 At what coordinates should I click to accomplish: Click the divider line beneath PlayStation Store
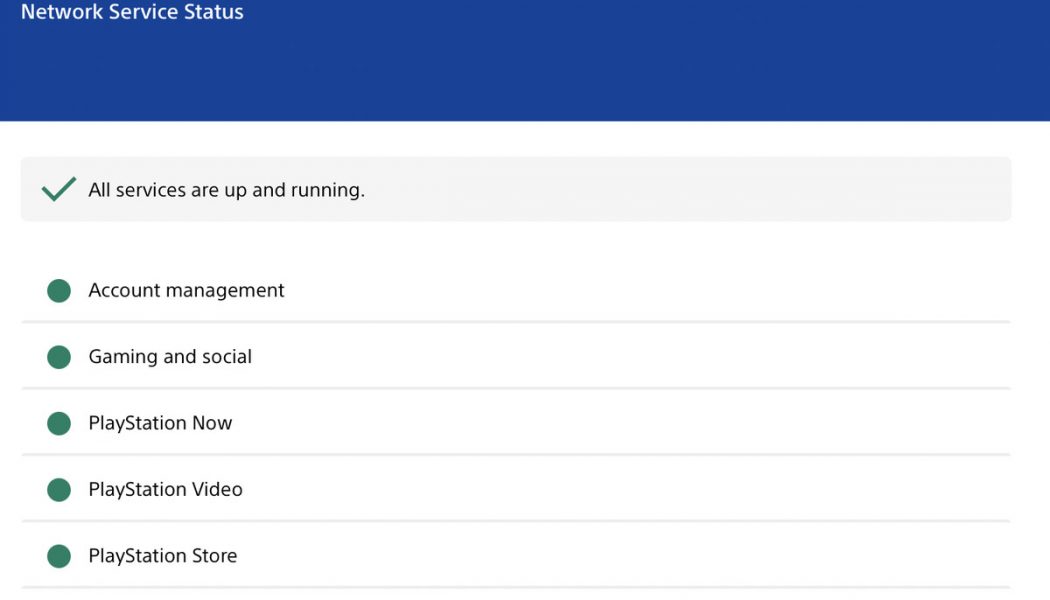[x=515, y=587]
